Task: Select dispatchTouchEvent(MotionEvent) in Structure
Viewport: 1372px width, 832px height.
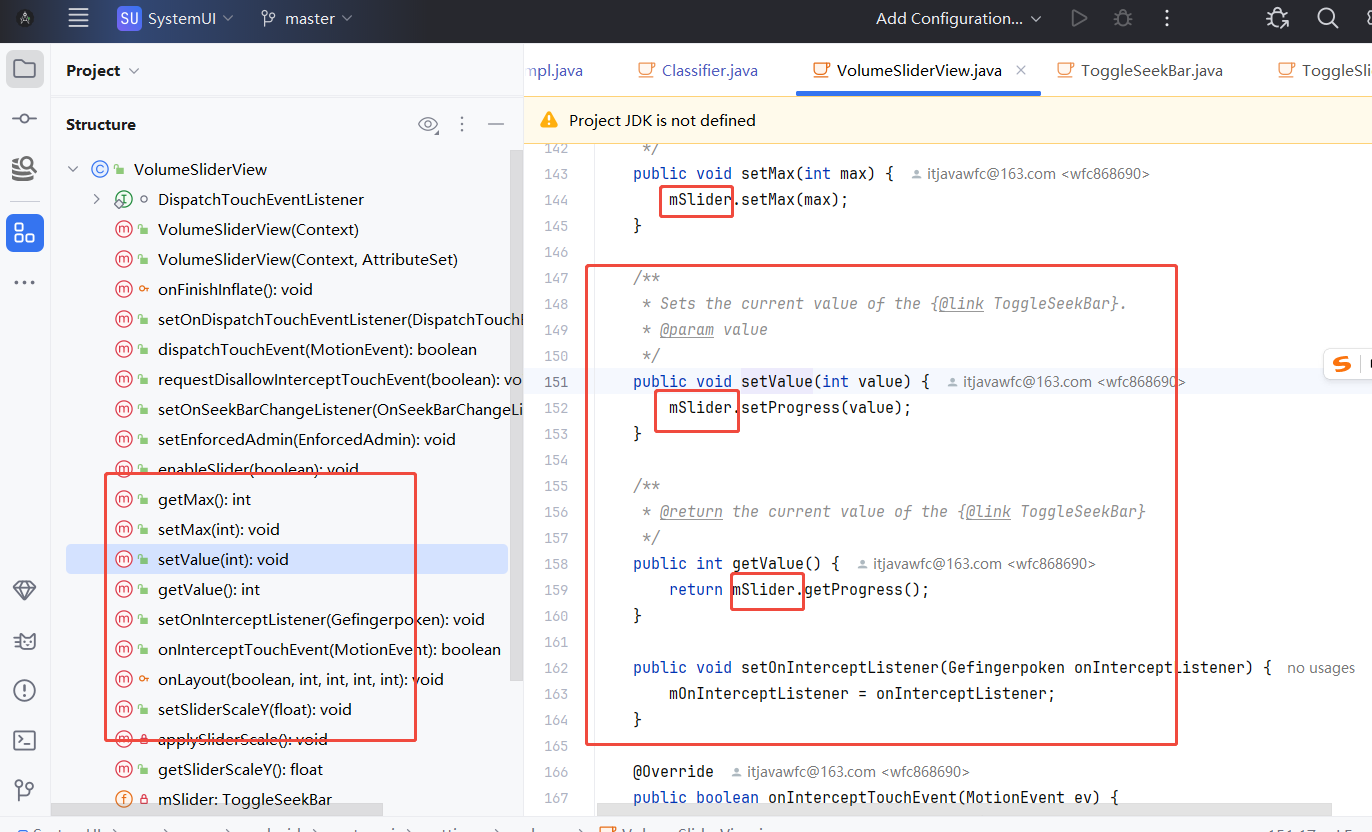Action: pos(317,349)
